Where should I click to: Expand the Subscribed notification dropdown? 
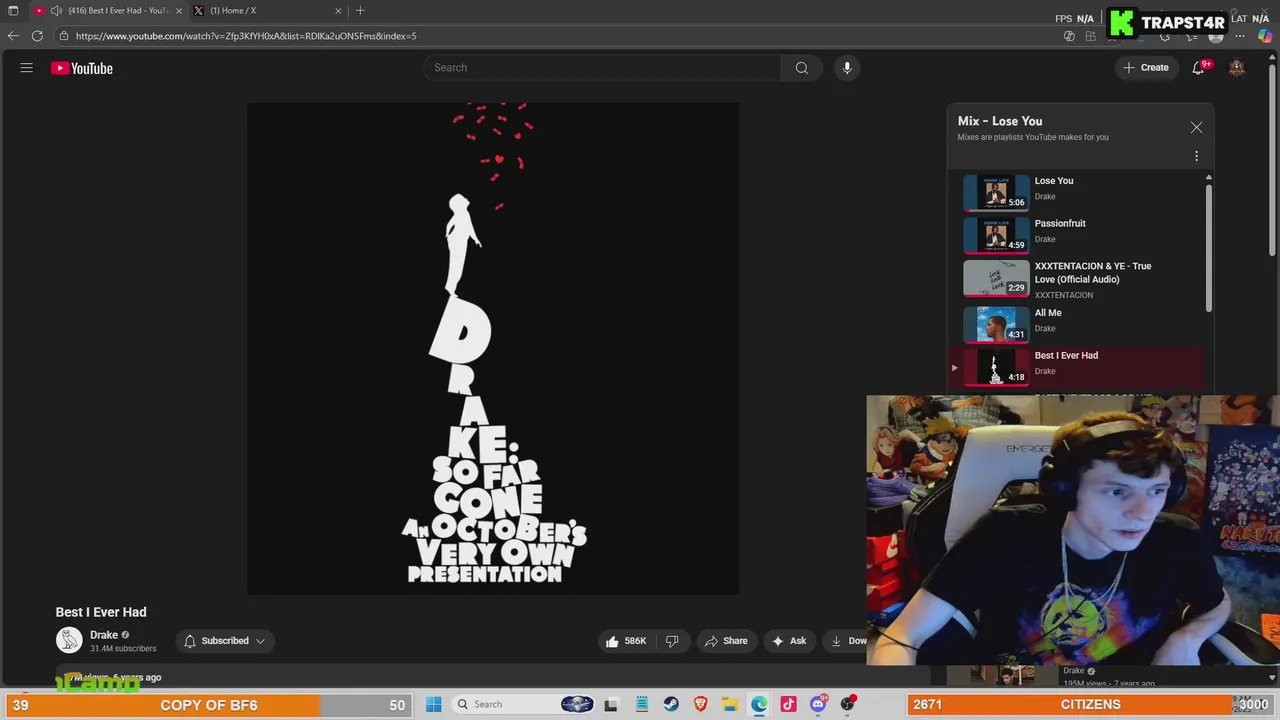[260, 641]
